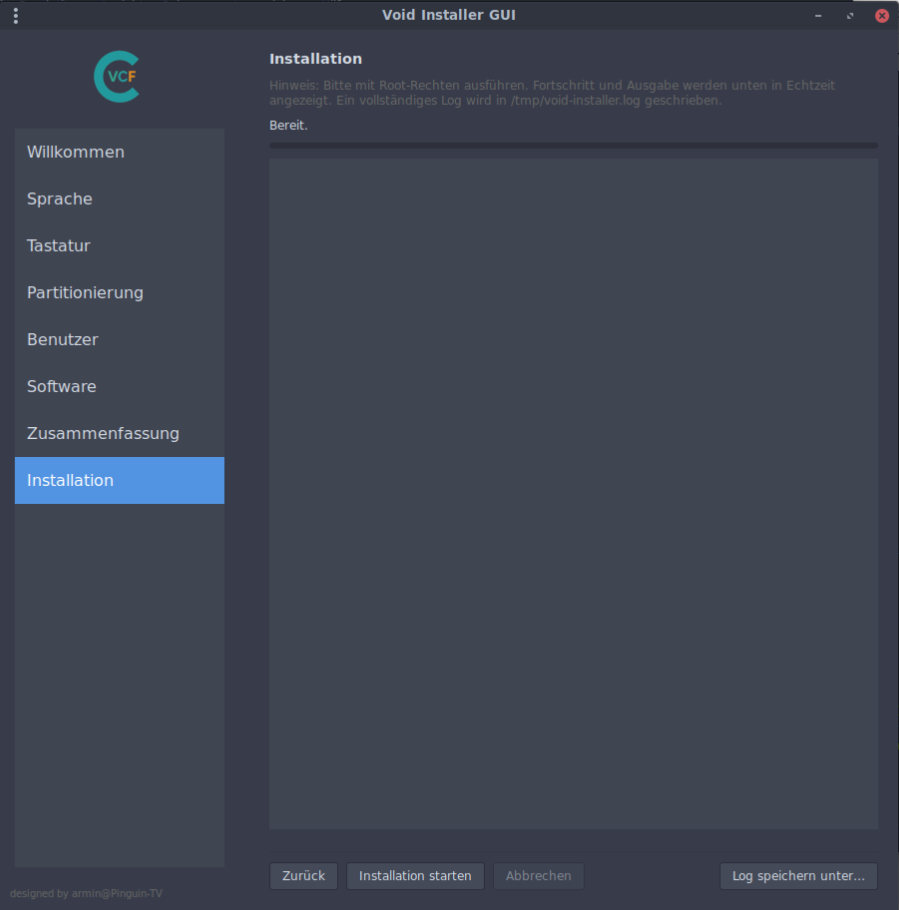Open the three-dot window menu
Viewport: 899px width, 910px height.
15,15
